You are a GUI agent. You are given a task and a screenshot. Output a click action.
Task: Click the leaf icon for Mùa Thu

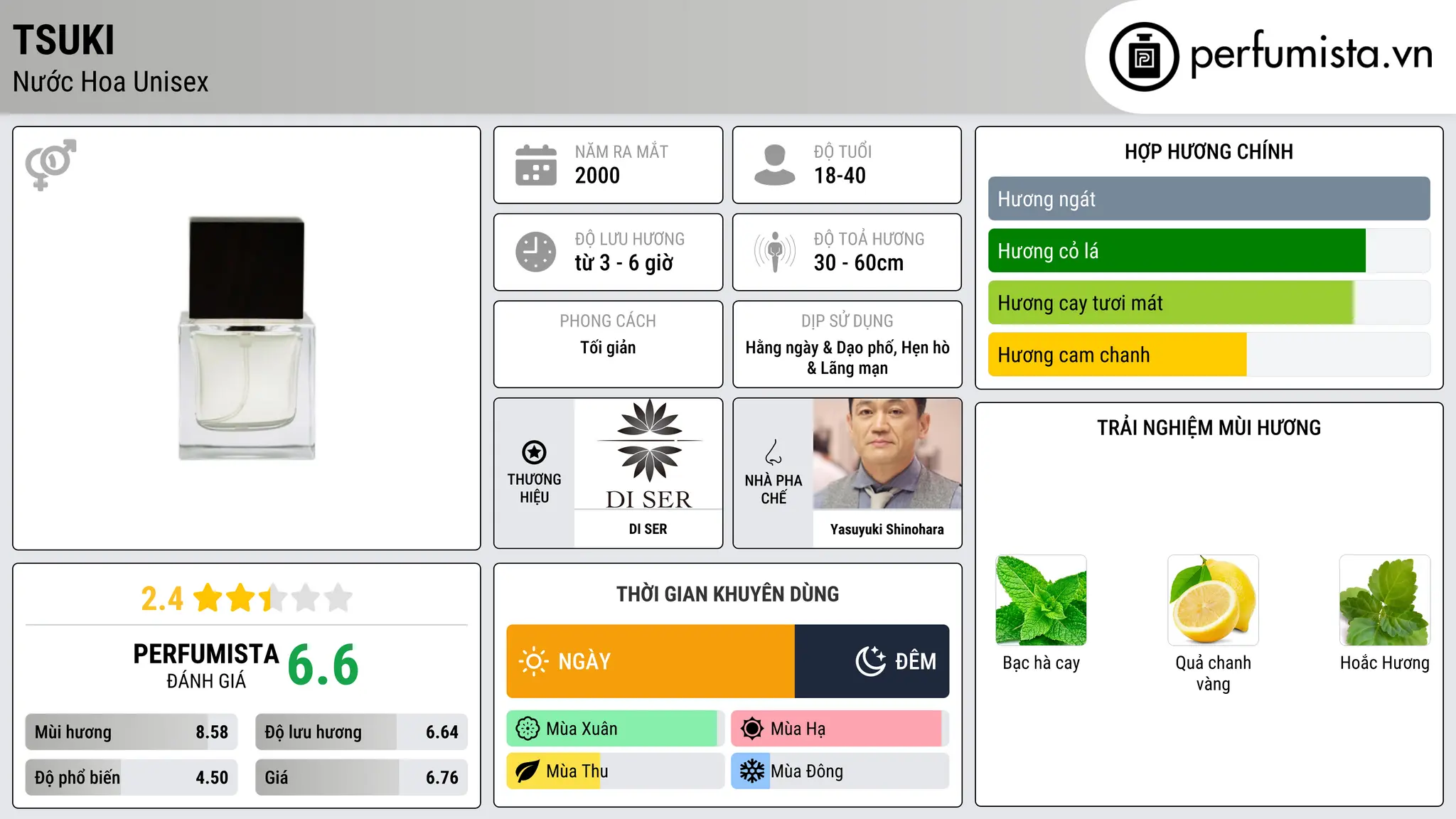528,771
